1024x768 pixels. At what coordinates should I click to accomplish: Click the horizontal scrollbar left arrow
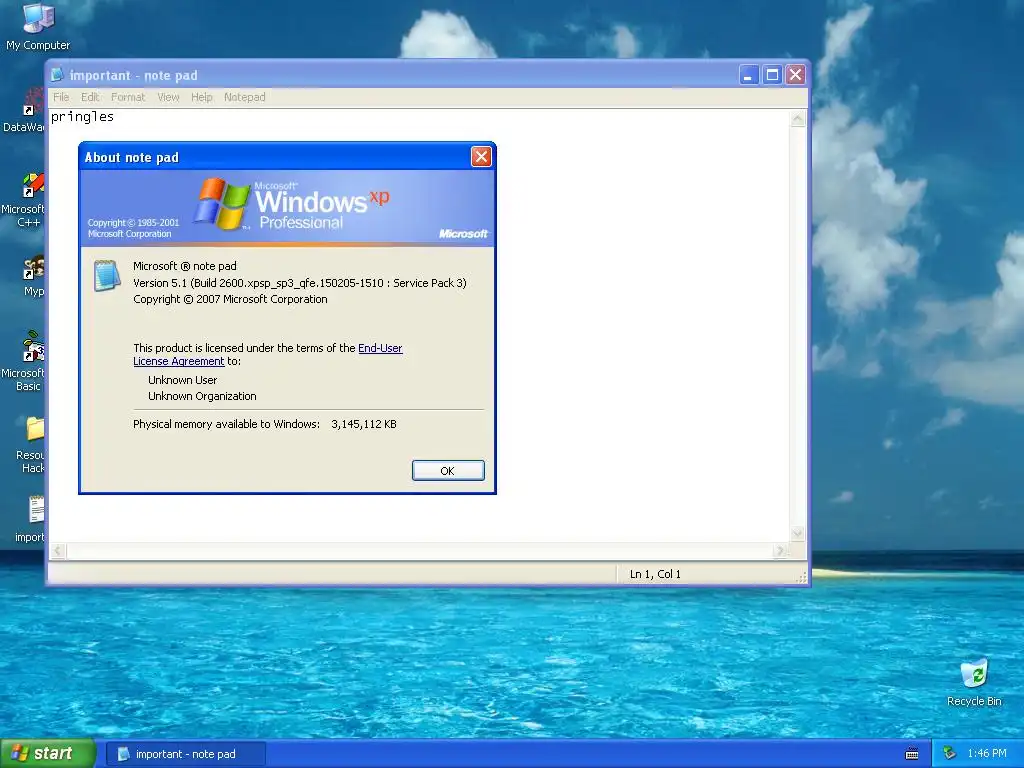(x=58, y=551)
